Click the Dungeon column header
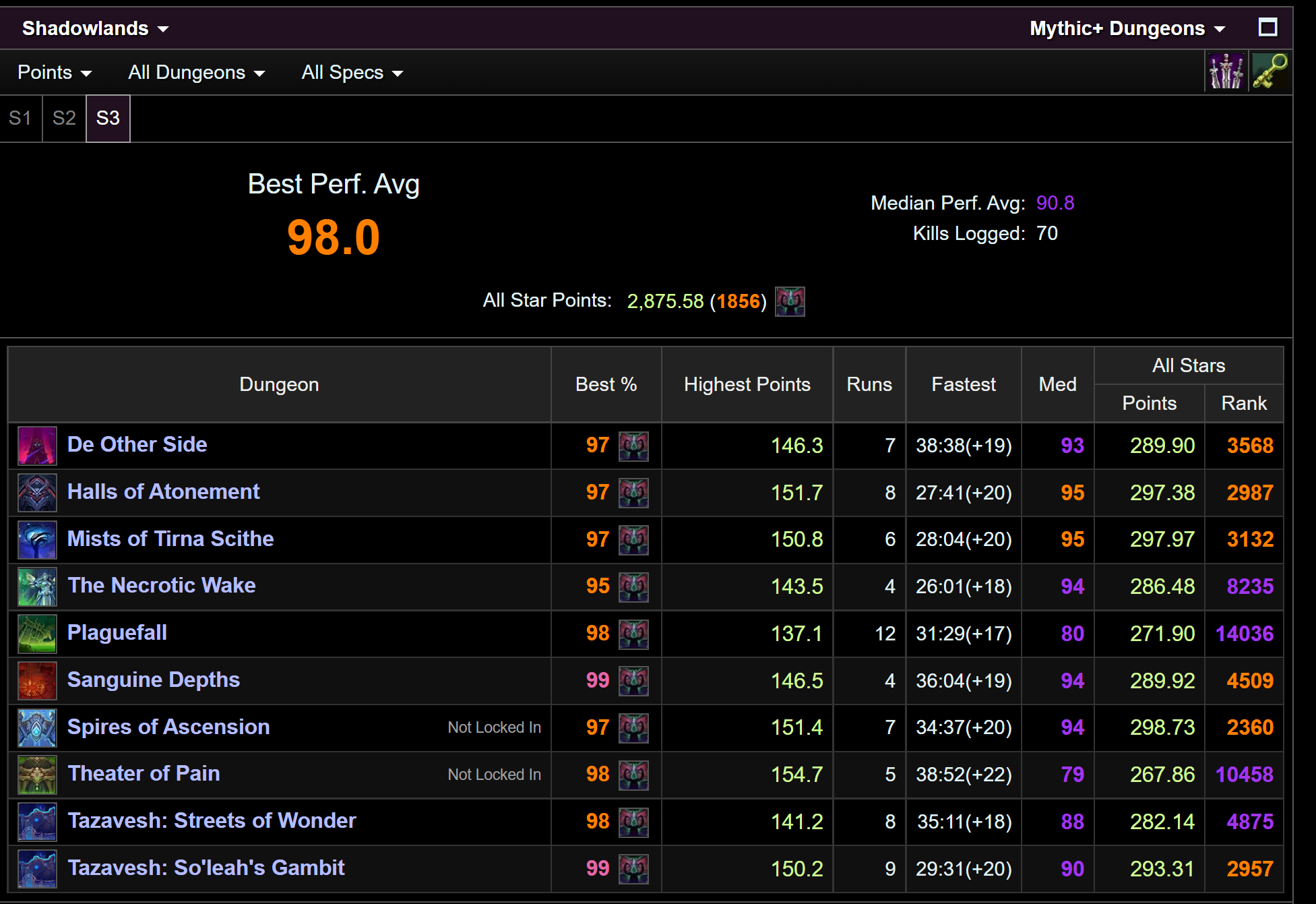Viewport: 1316px width, 904px height. click(280, 384)
